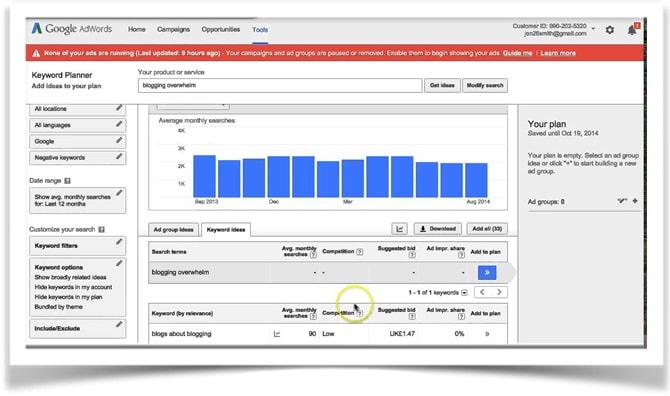Click plus icon beside Ad groups
670x396 pixels.
tap(635, 201)
